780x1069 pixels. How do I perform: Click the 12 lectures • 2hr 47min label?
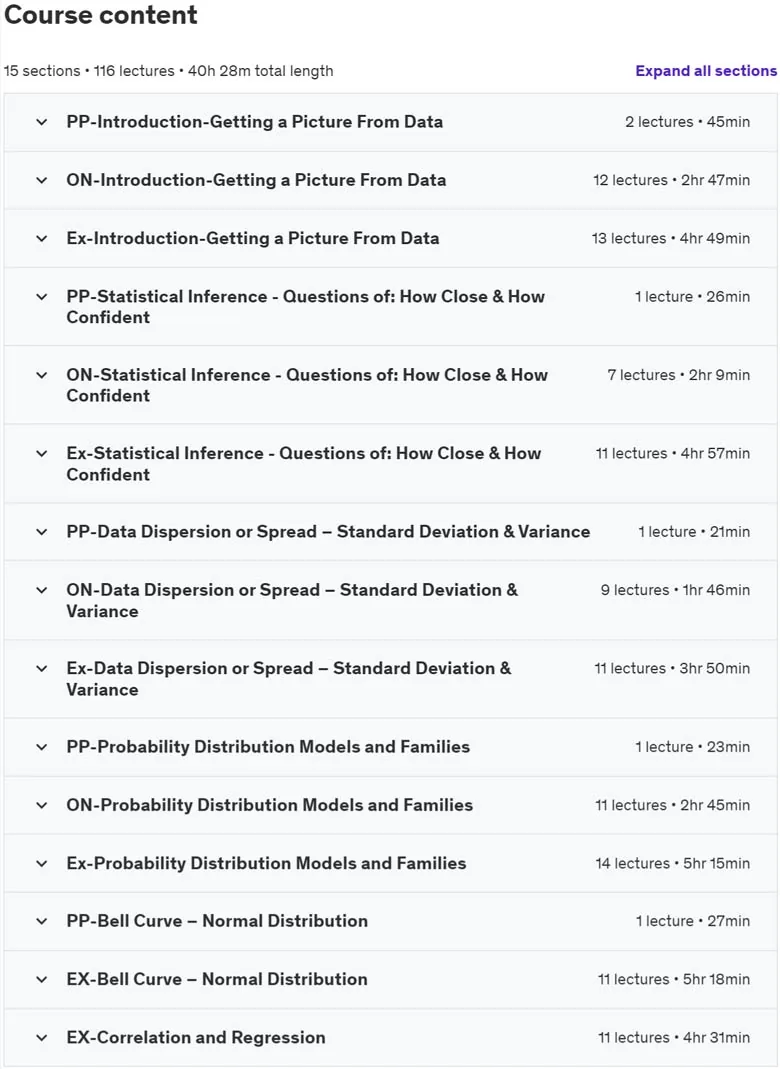672,181
